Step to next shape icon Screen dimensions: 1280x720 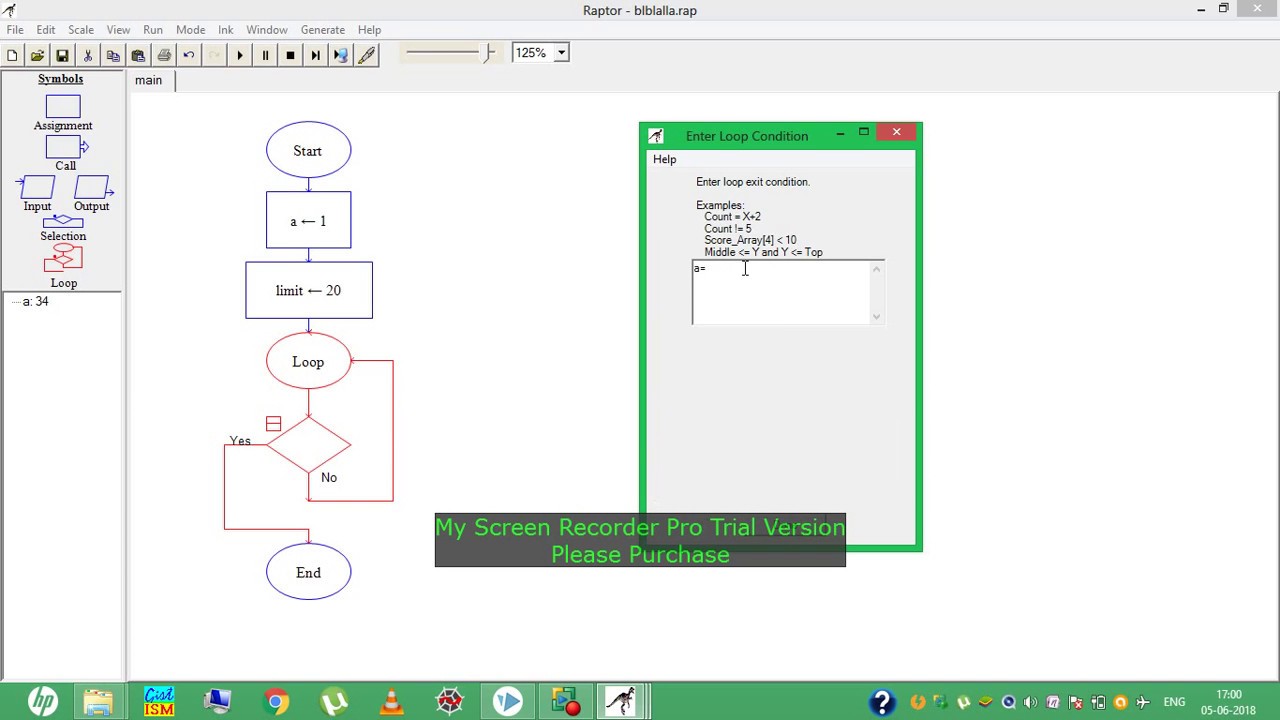[x=315, y=56]
